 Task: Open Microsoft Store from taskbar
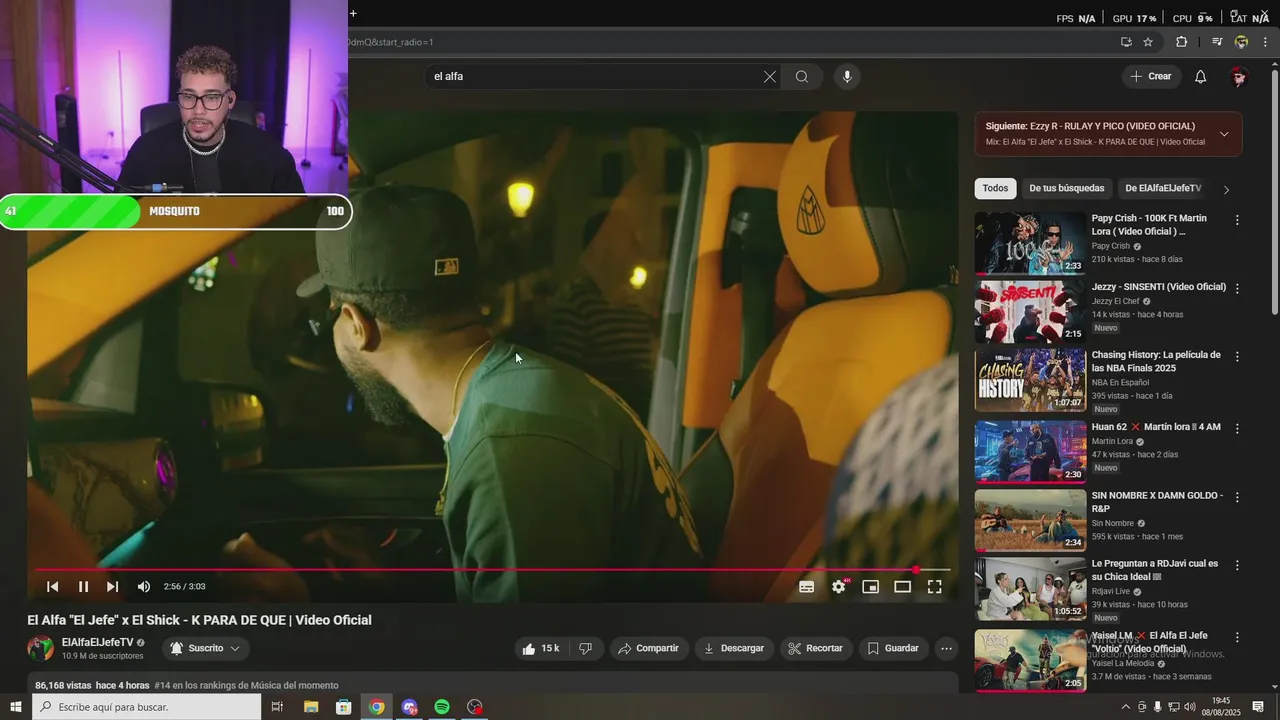click(x=343, y=707)
